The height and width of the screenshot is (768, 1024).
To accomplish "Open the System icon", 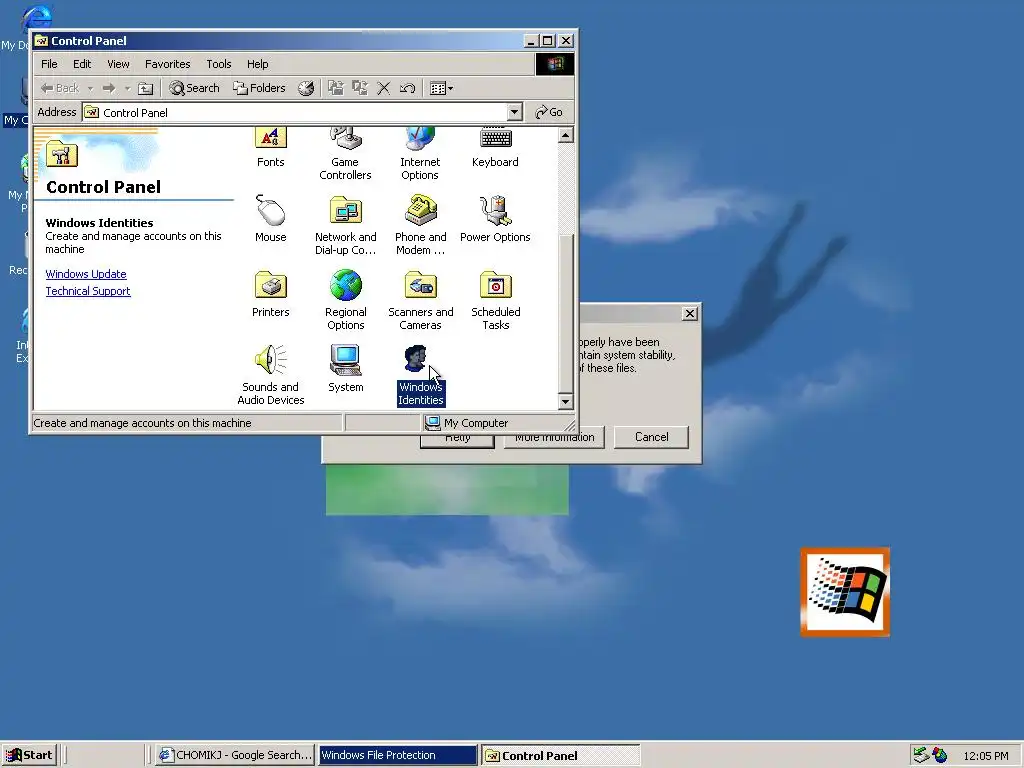I will coord(345,369).
